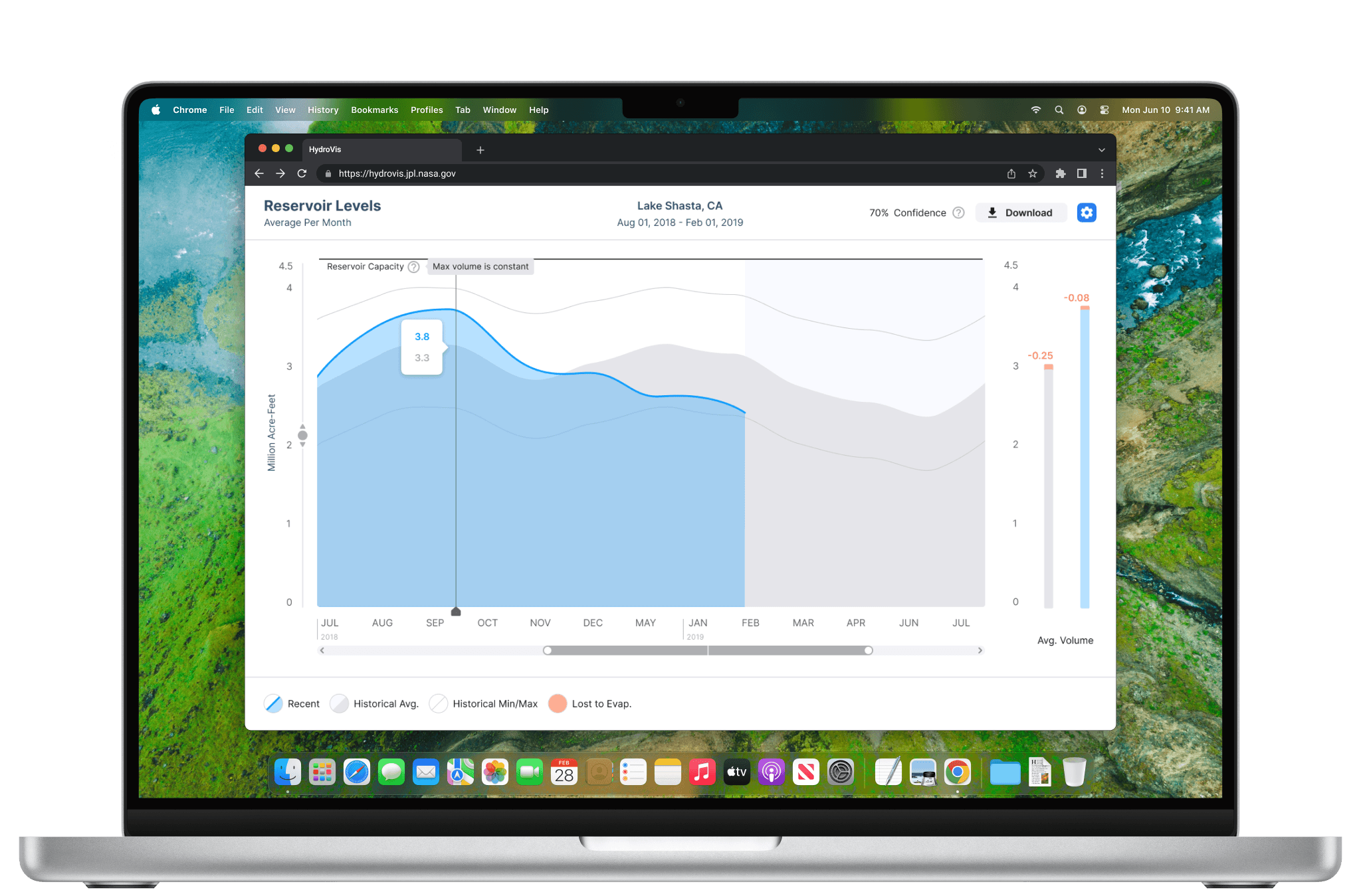Screen dimensions: 1361x896
Task: Click the left handle of range slider
Action: [547, 650]
